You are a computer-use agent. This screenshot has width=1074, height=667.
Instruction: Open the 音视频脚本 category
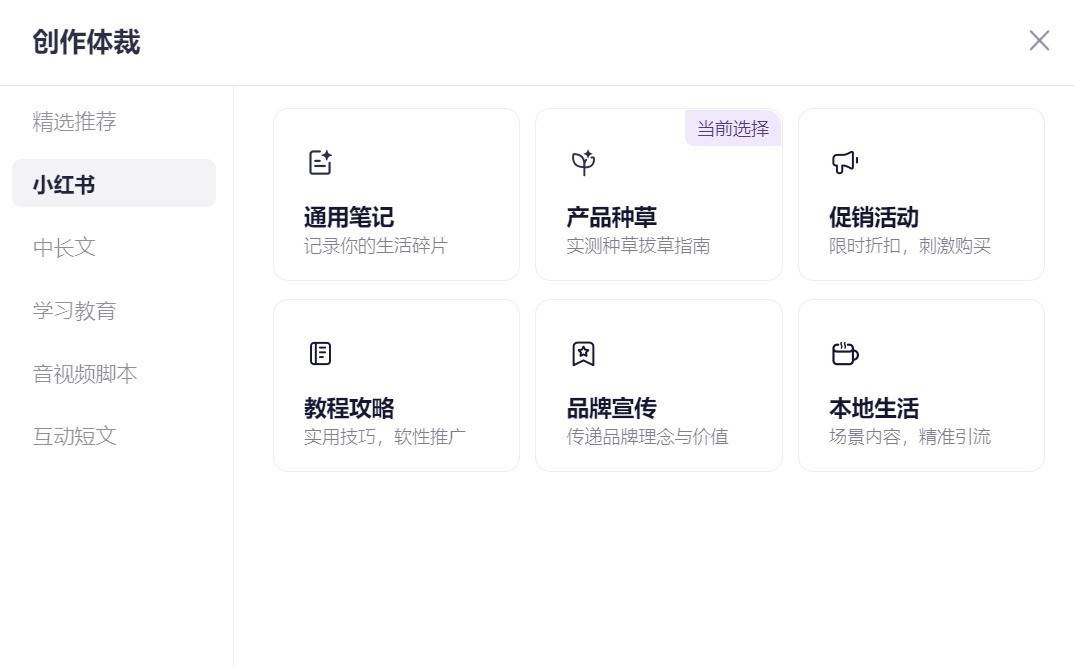click(85, 374)
